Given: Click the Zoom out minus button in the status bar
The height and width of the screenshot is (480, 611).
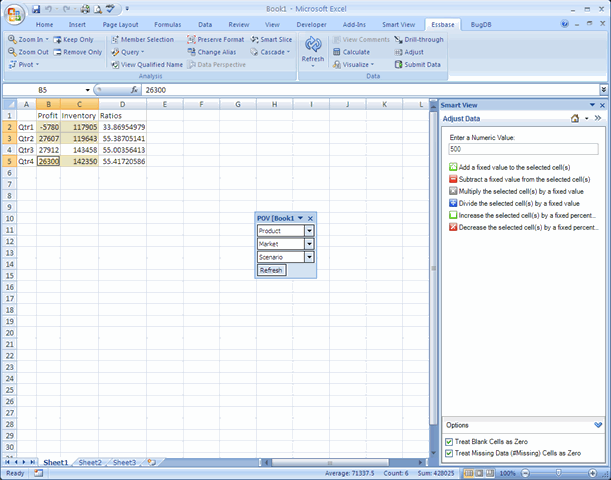Looking at the screenshot, I should 526,473.
